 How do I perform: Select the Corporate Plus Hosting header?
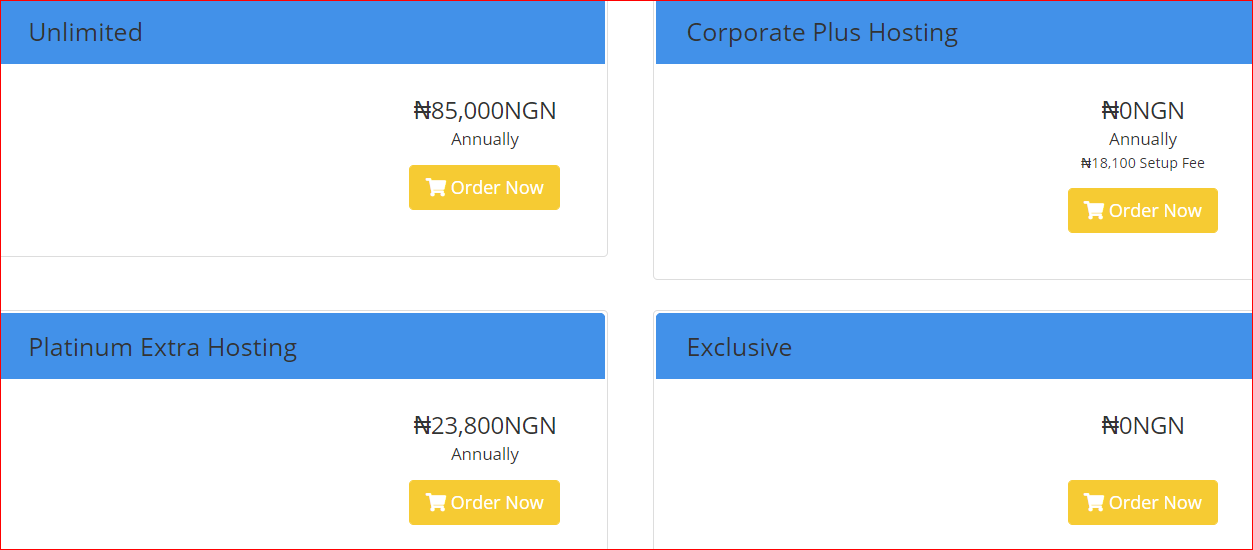(x=822, y=33)
